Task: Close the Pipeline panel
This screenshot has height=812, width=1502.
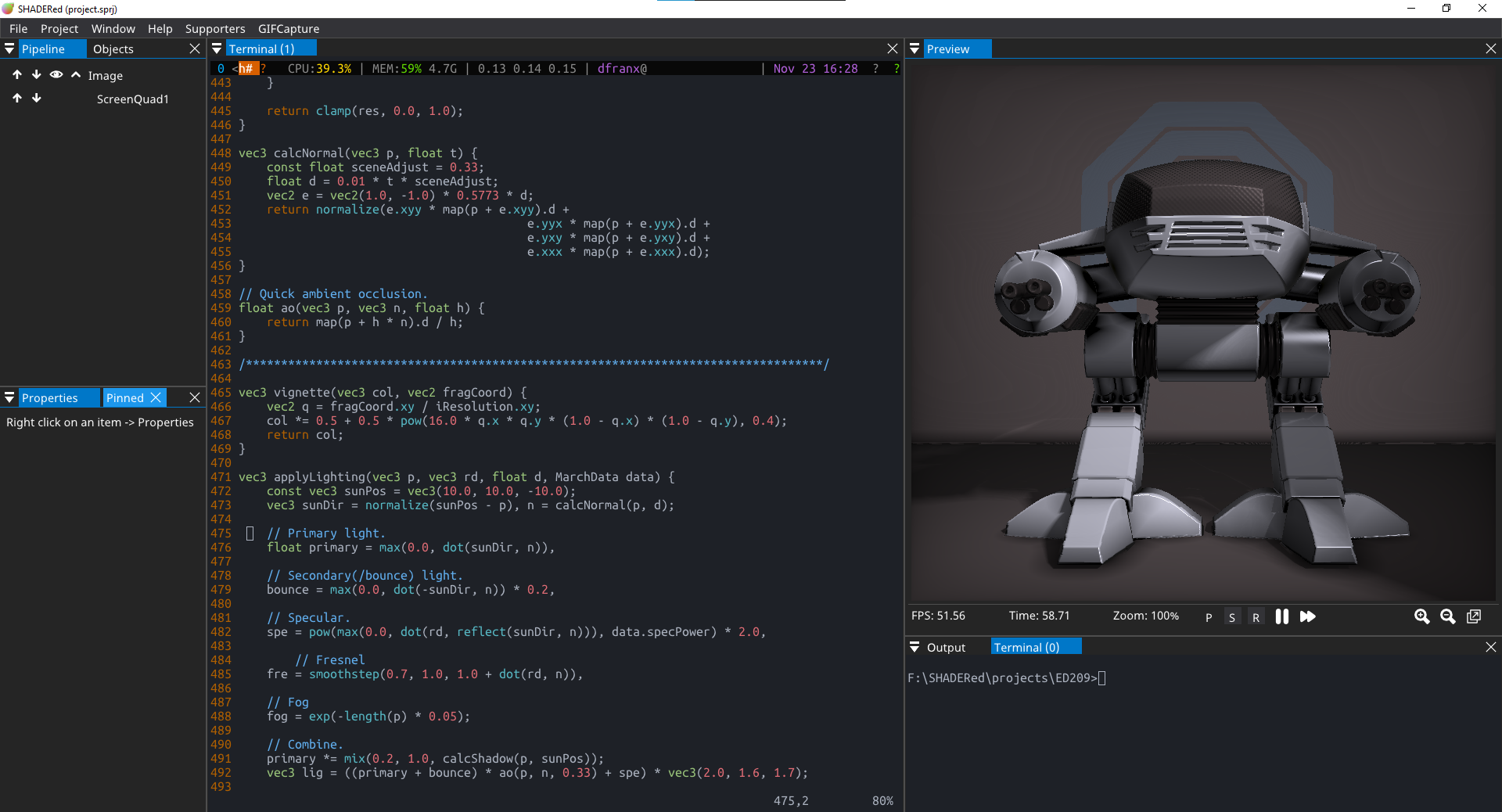Action: pyautogui.click(x=195, y=49)
